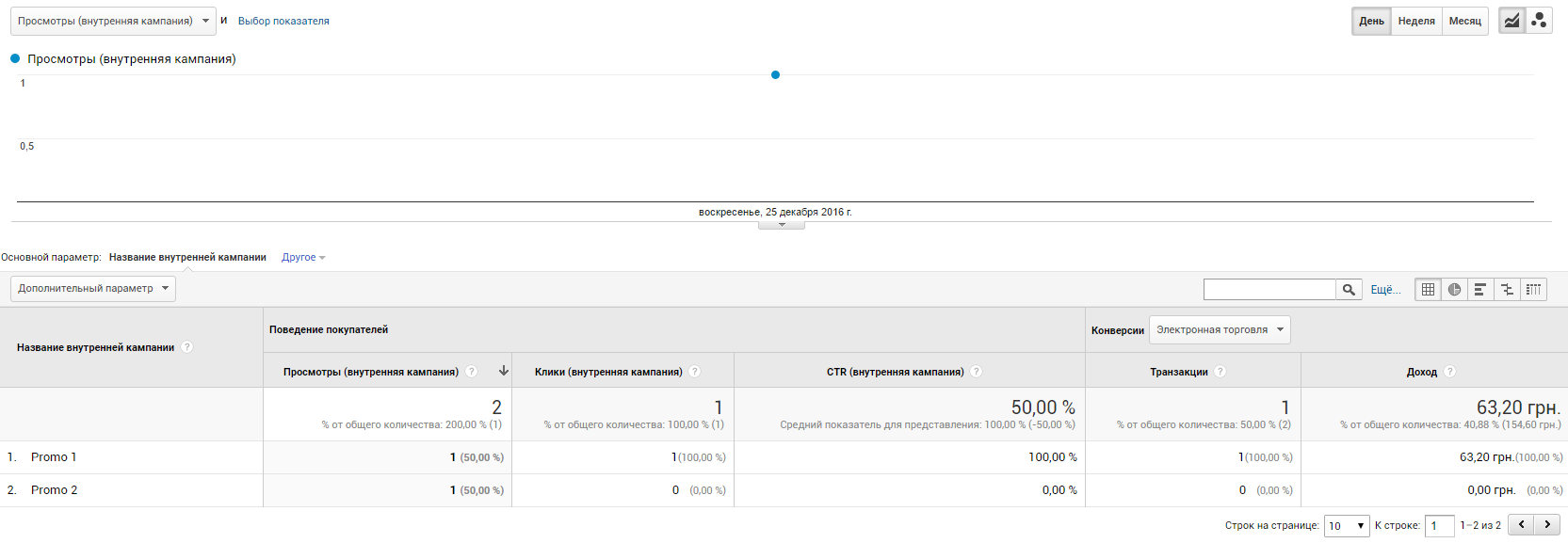Screen dimensions: 1568x543
Task: Open help for 'Название внутренней кампании'
Action: 186,347
